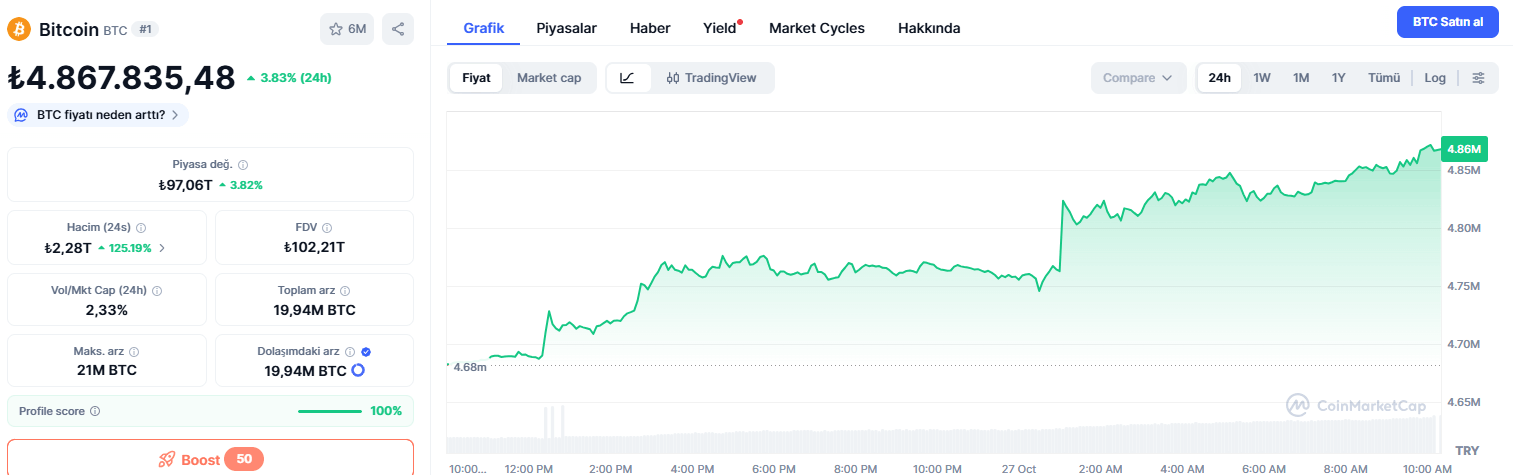Open info icon next to Maks. arz
Screen dimensions: 1513x475
click(134, 352)
